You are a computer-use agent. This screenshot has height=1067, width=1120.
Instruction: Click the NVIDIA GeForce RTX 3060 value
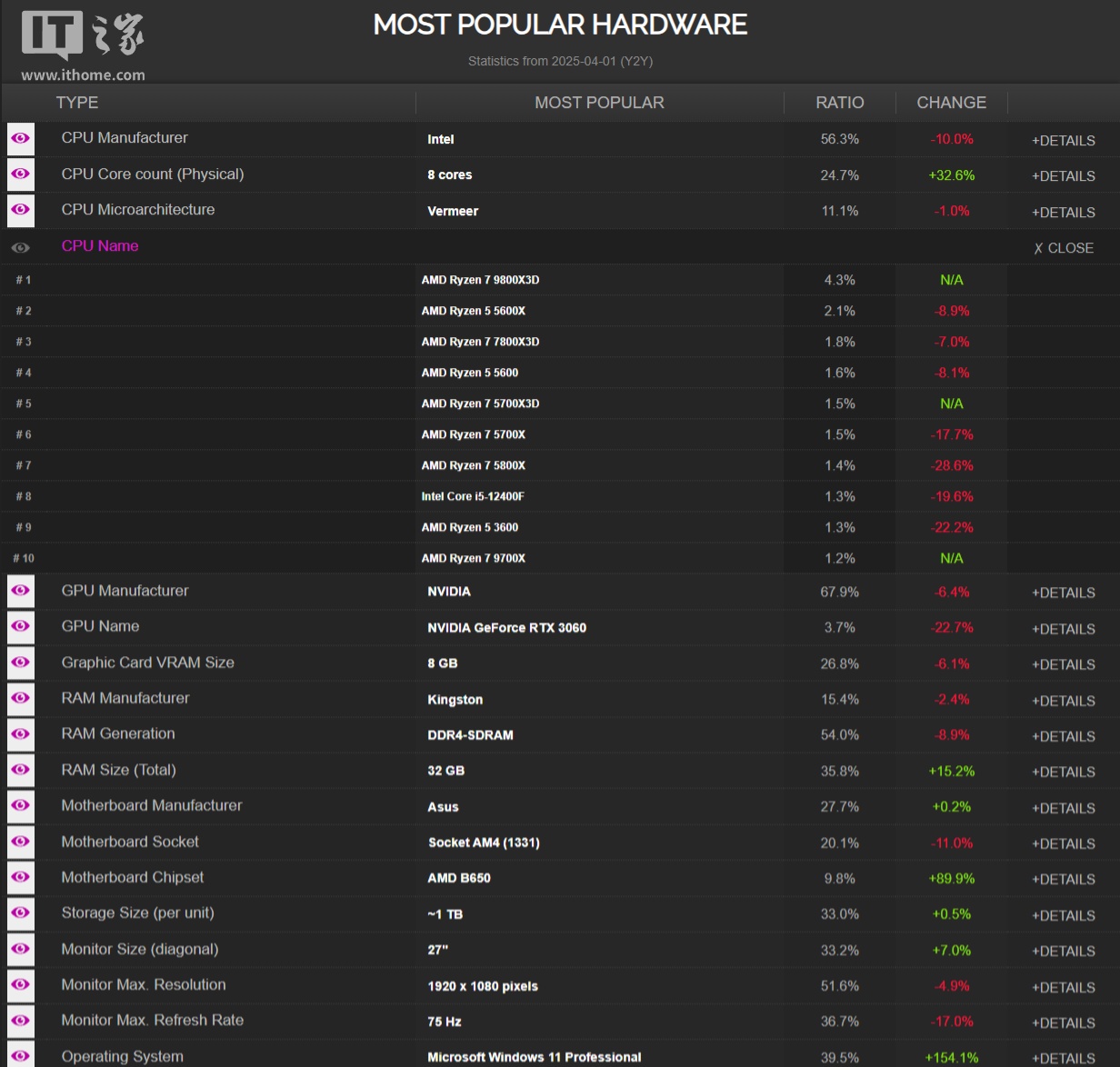(506, 627)
